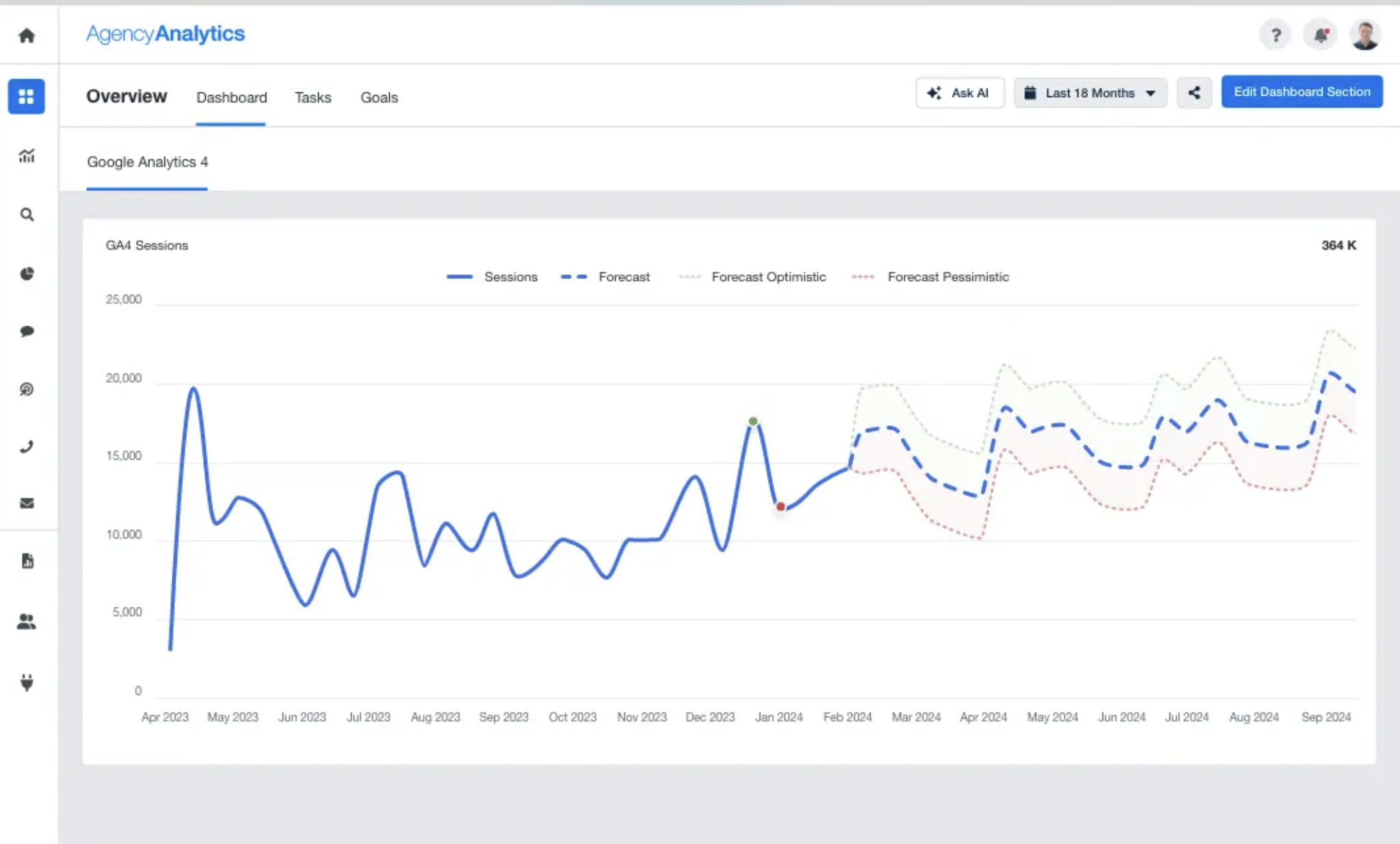
Task: Click the Edit Dashboard Section button
Action: pyautogui.click(x=1302, y=91)
